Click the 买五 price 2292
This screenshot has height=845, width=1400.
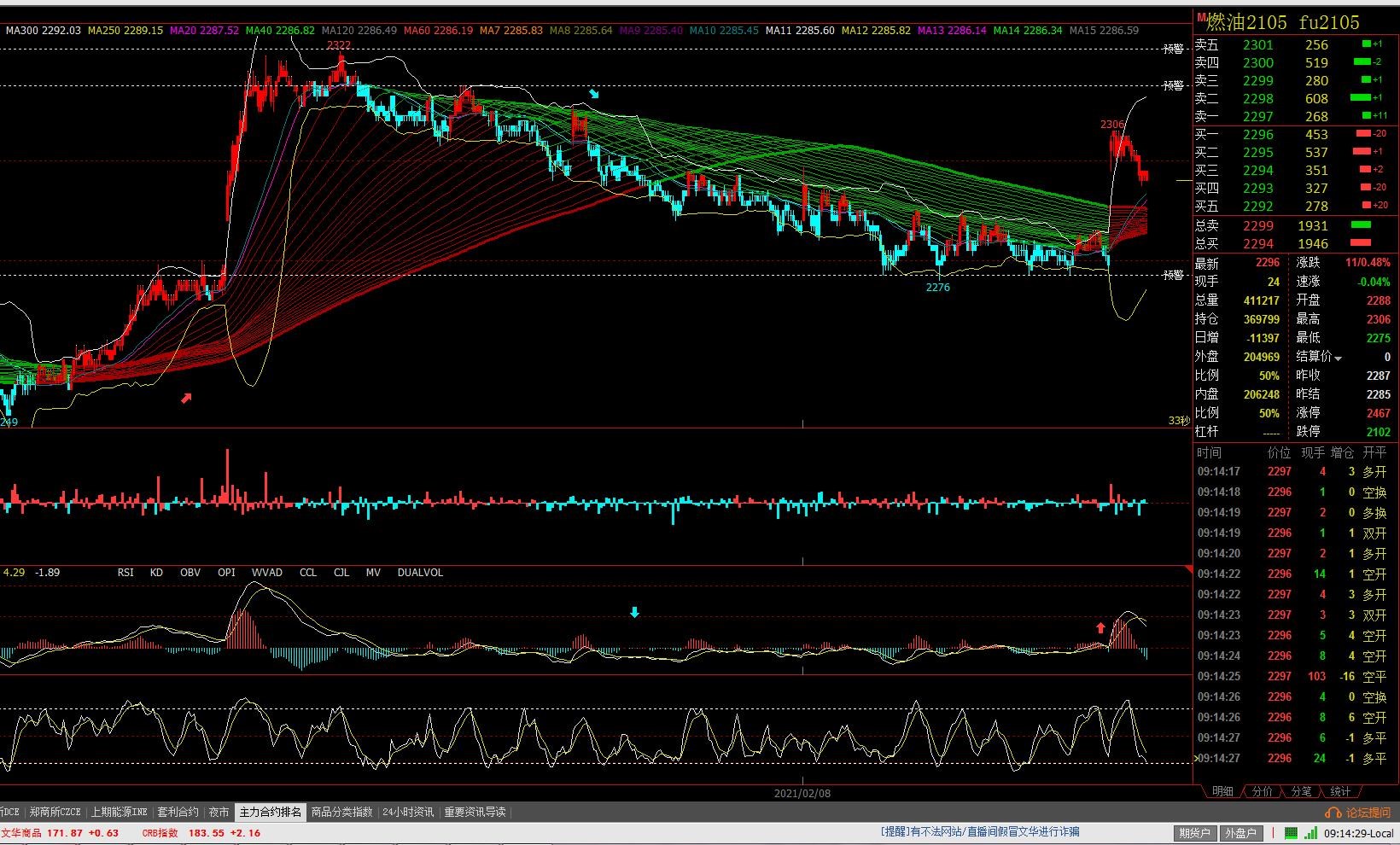point(1257,207)
